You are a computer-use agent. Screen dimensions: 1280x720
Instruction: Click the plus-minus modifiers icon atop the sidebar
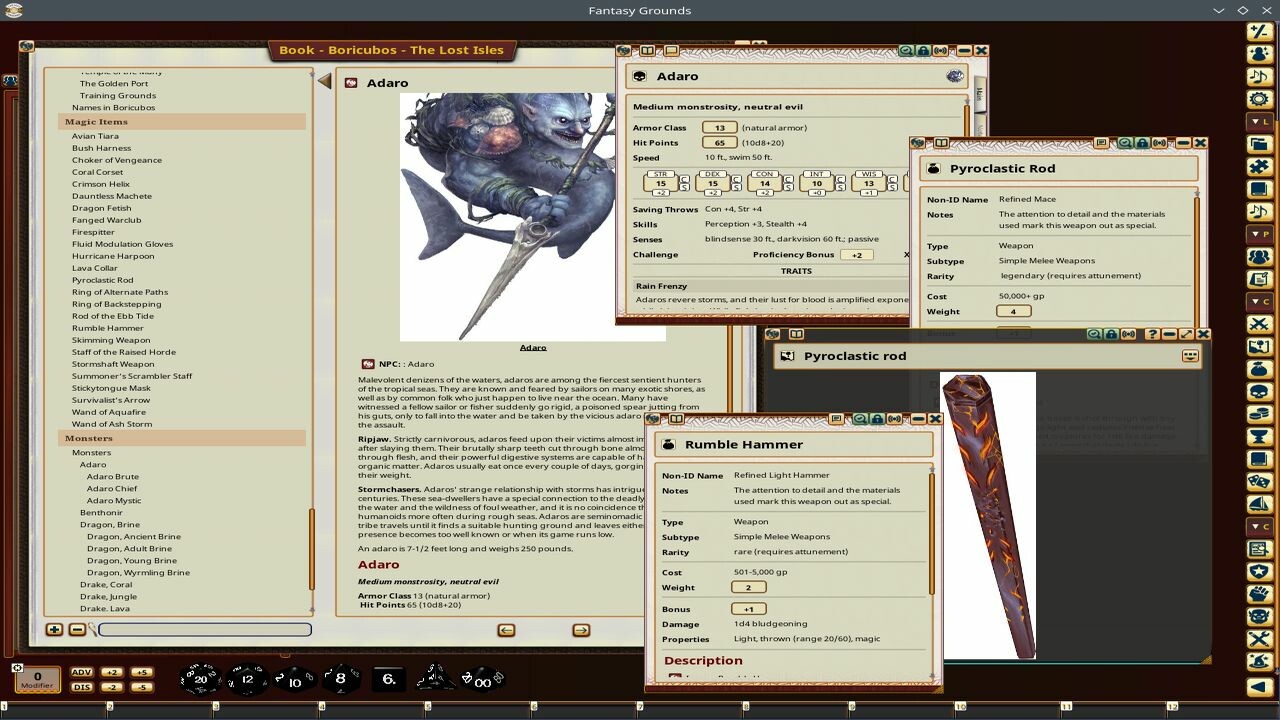[1259, 32]
